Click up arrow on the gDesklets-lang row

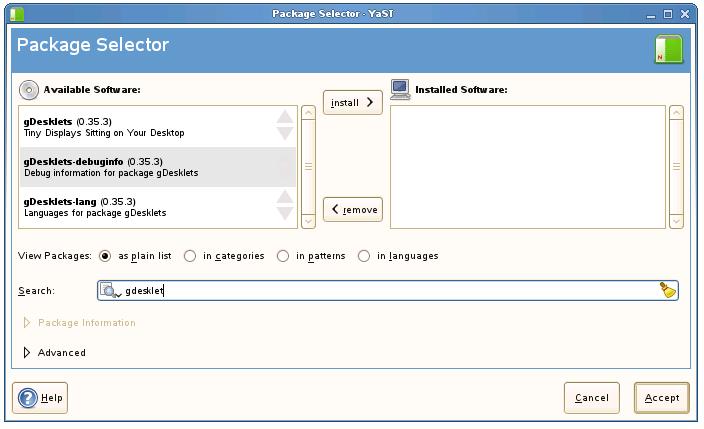285,197
